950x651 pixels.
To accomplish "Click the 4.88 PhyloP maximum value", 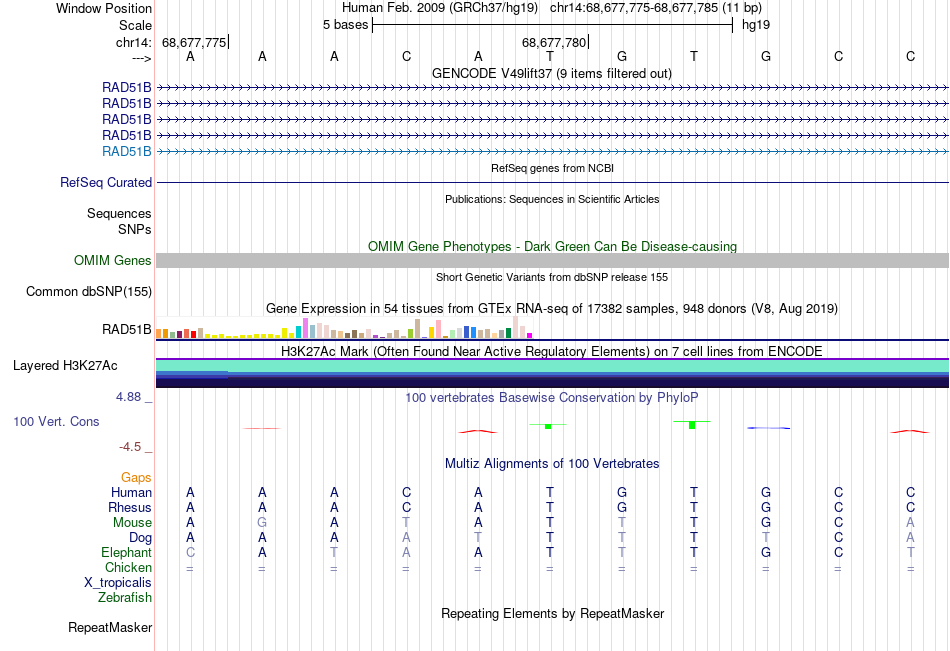I will pos(128,396).
